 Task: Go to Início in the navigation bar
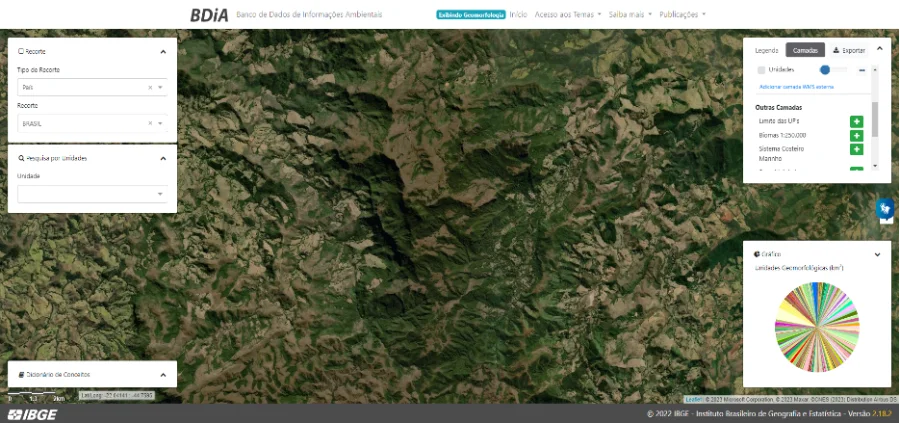coord(518,14)
